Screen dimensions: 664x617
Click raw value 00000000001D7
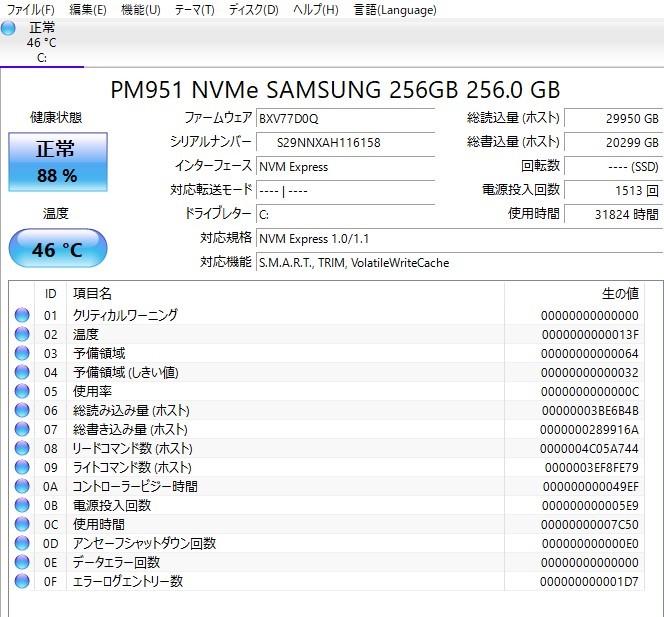click(589, 581)
